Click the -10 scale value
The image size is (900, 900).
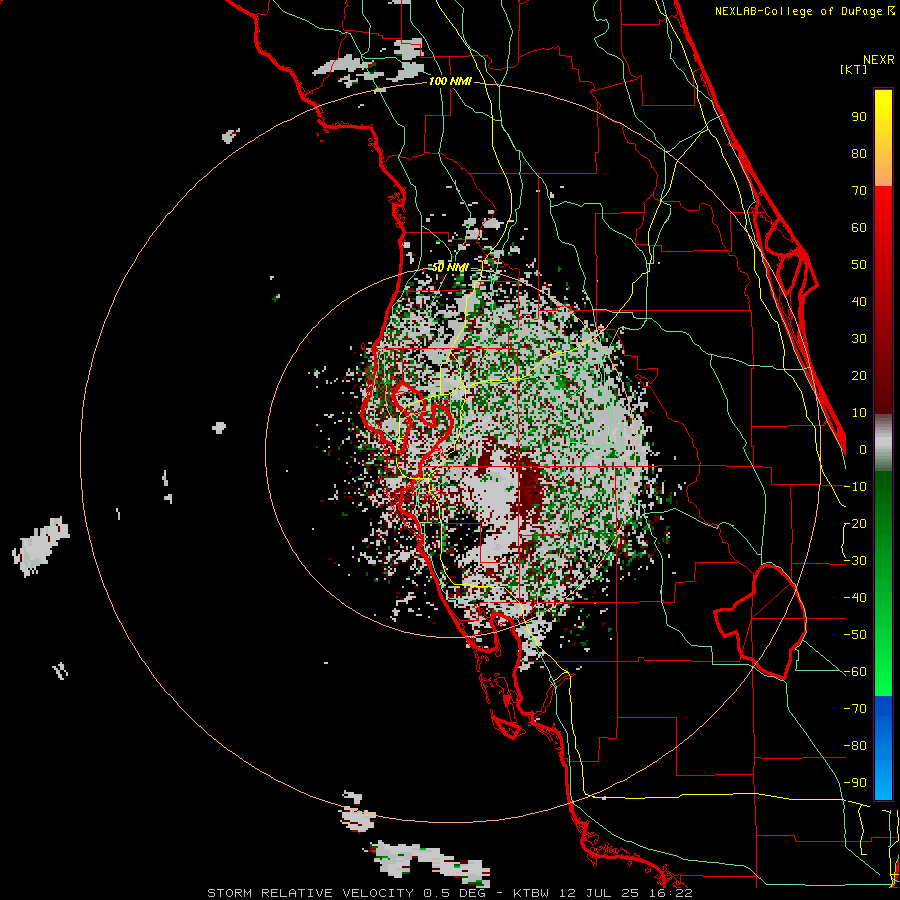pyautogui.click(x=855, y=487)
